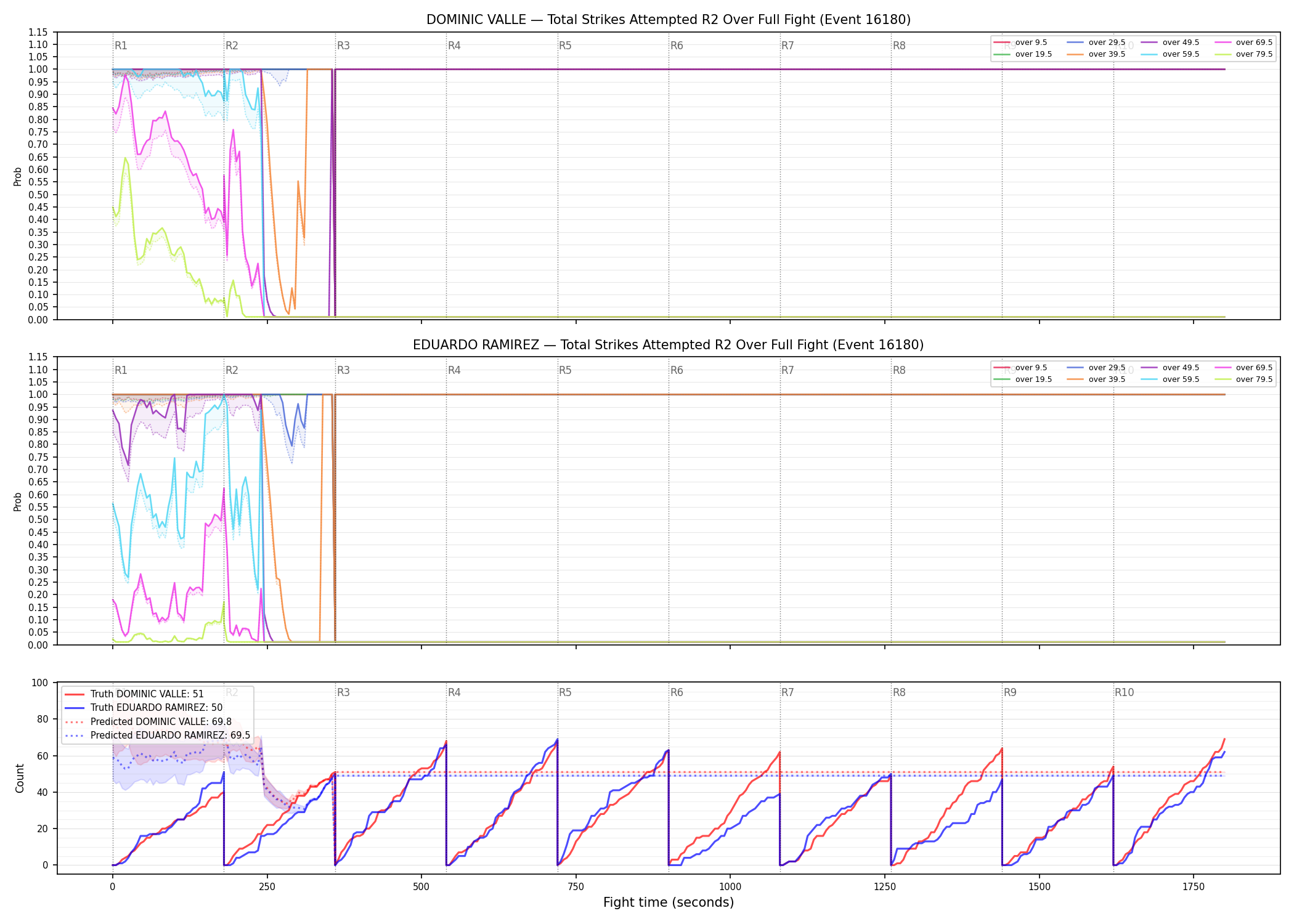The height and width of the screenshot is (924, 1294).
Task: Select 'Predicted DOMINIC VALLE: 69.8' legend entry
Action: tap(149, 721)
